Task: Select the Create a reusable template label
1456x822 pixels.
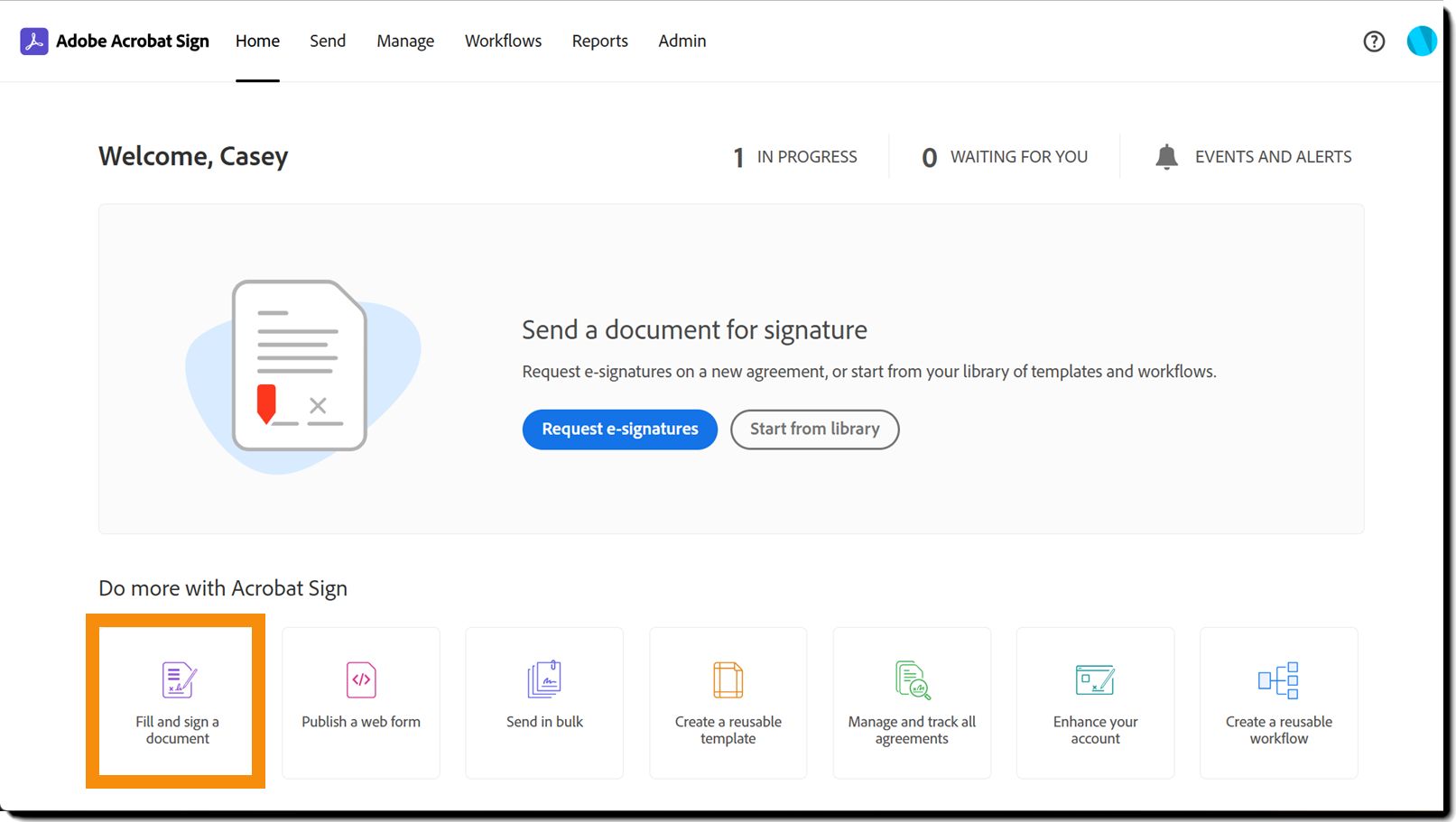Action: point(728,730)
